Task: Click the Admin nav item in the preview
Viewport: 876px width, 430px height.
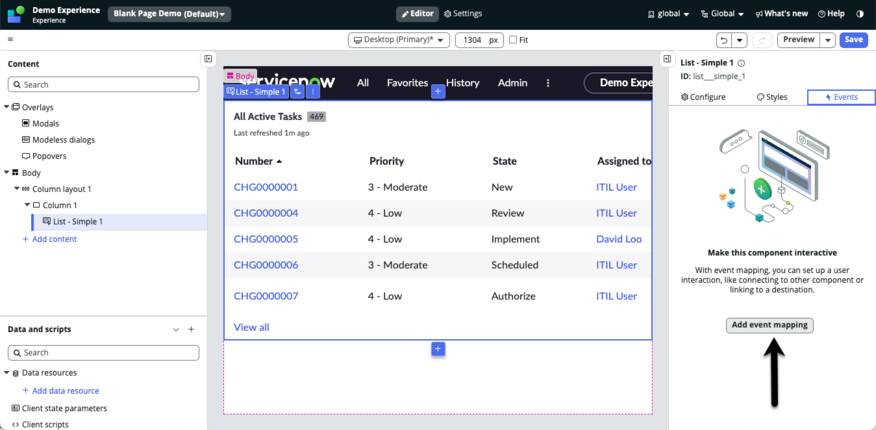Action: (x=512, y=83)
